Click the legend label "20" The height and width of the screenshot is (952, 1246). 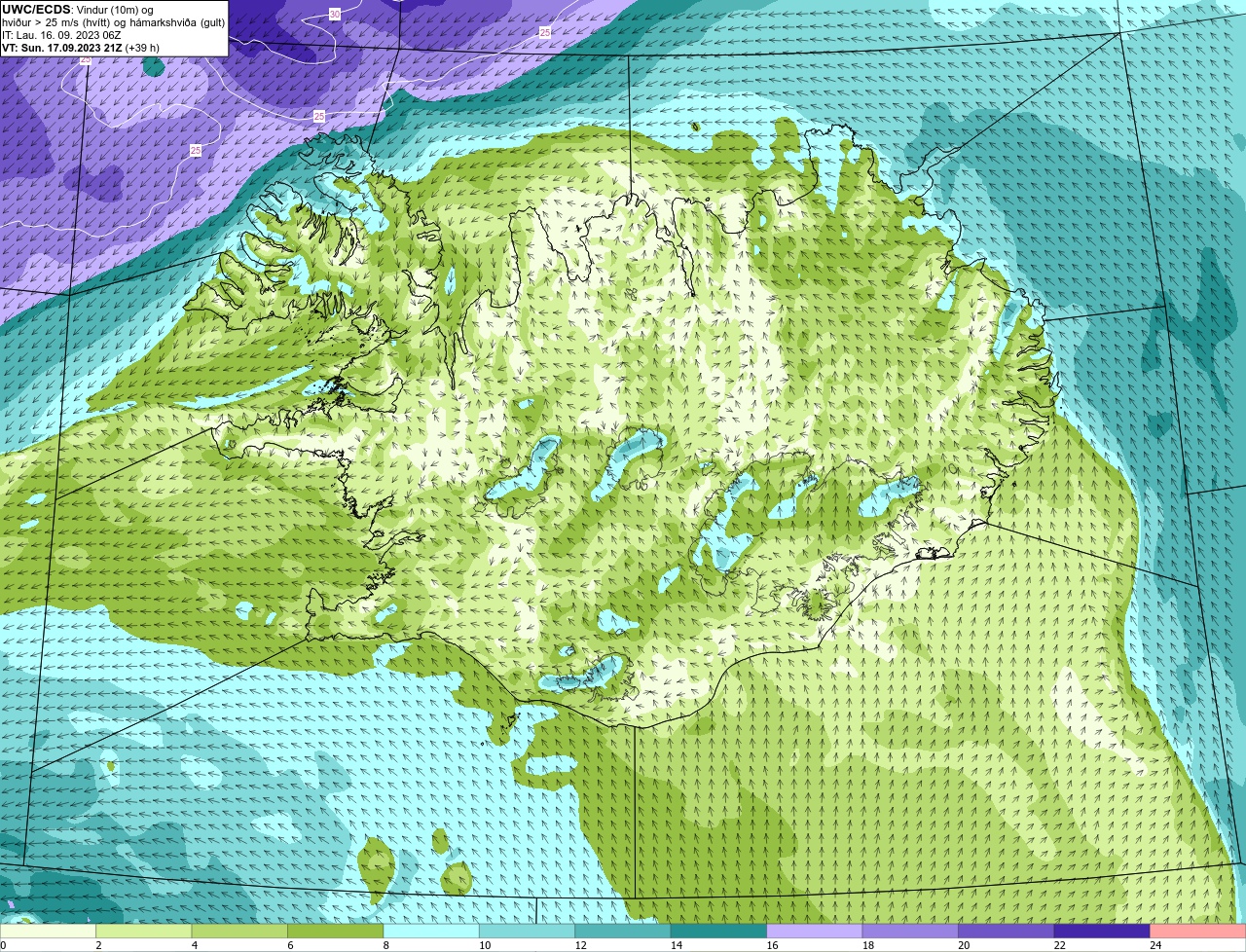(964, 945)
